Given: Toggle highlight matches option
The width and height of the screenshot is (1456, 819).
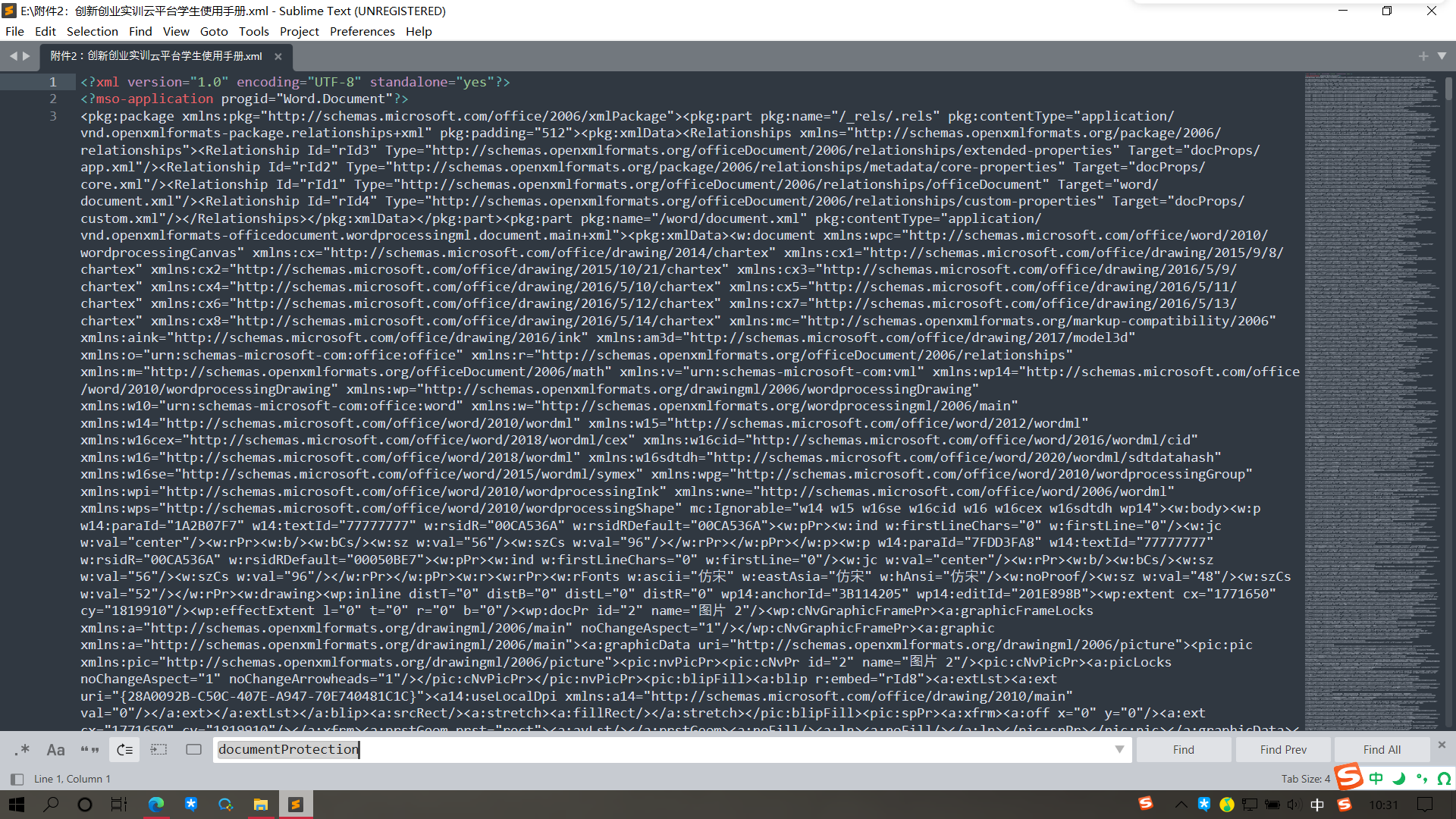Looking at the screenshot, I should (x=193, y=749).
